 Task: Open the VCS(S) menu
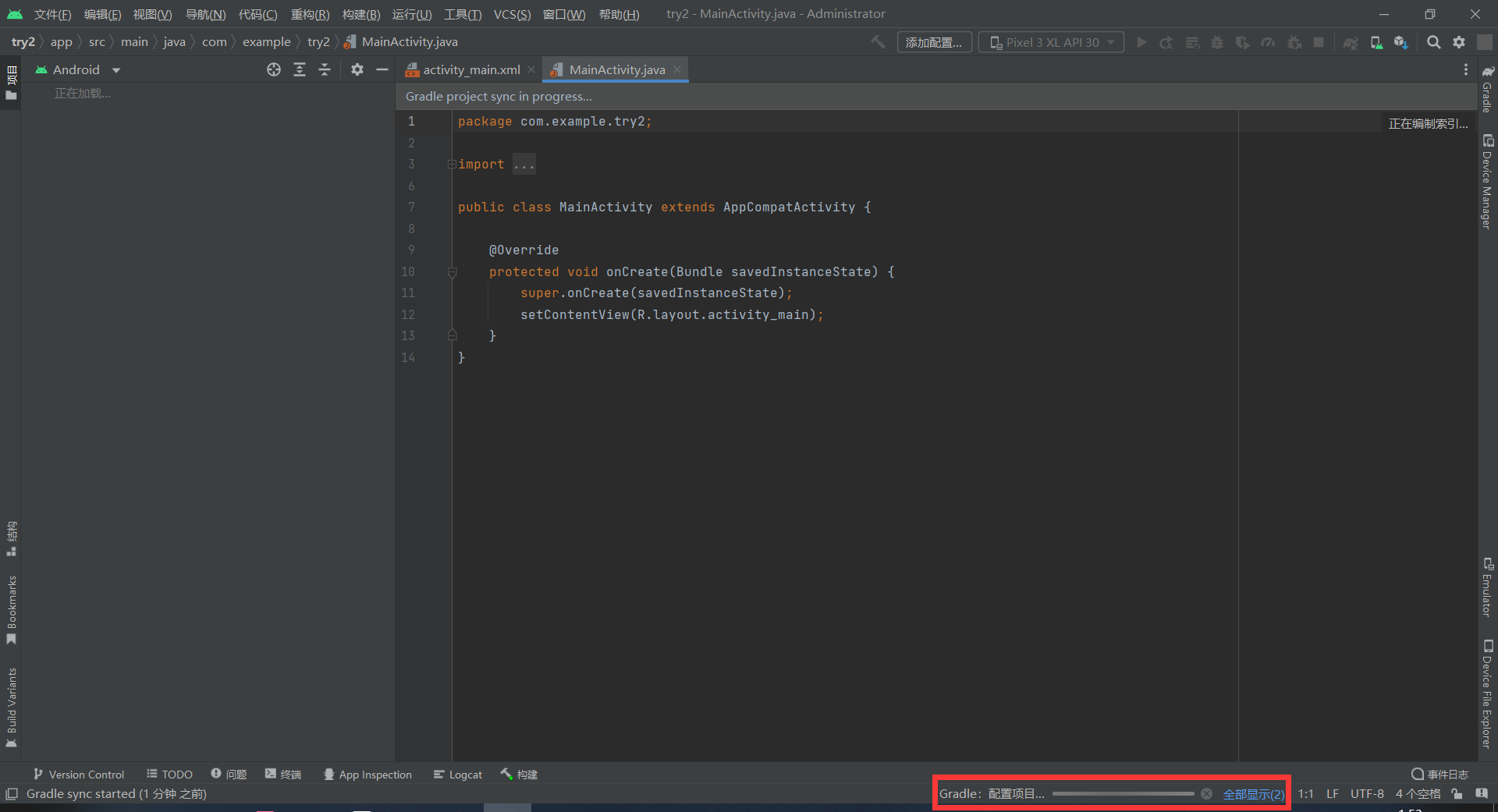[512, 14]
